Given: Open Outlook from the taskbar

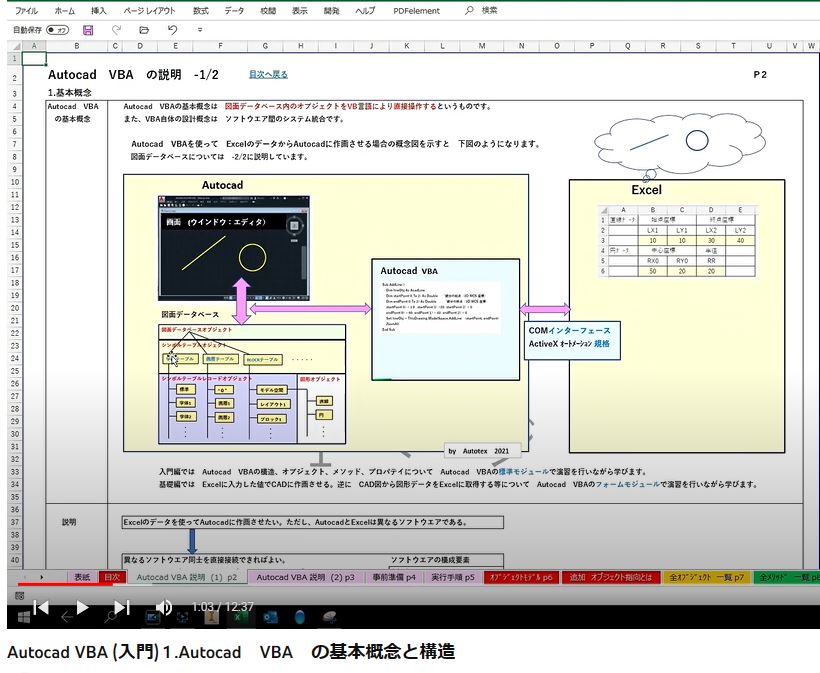Looking at the screenshot, I should (271, 618).
